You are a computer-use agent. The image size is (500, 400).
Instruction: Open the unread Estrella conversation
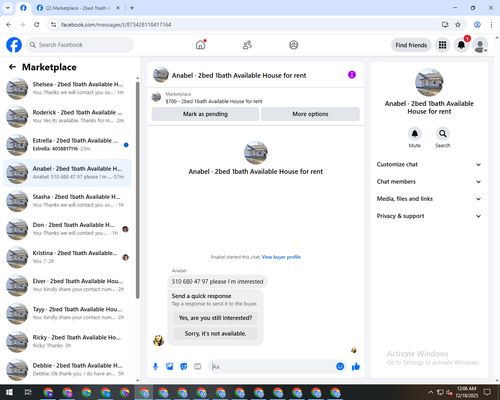68,145
